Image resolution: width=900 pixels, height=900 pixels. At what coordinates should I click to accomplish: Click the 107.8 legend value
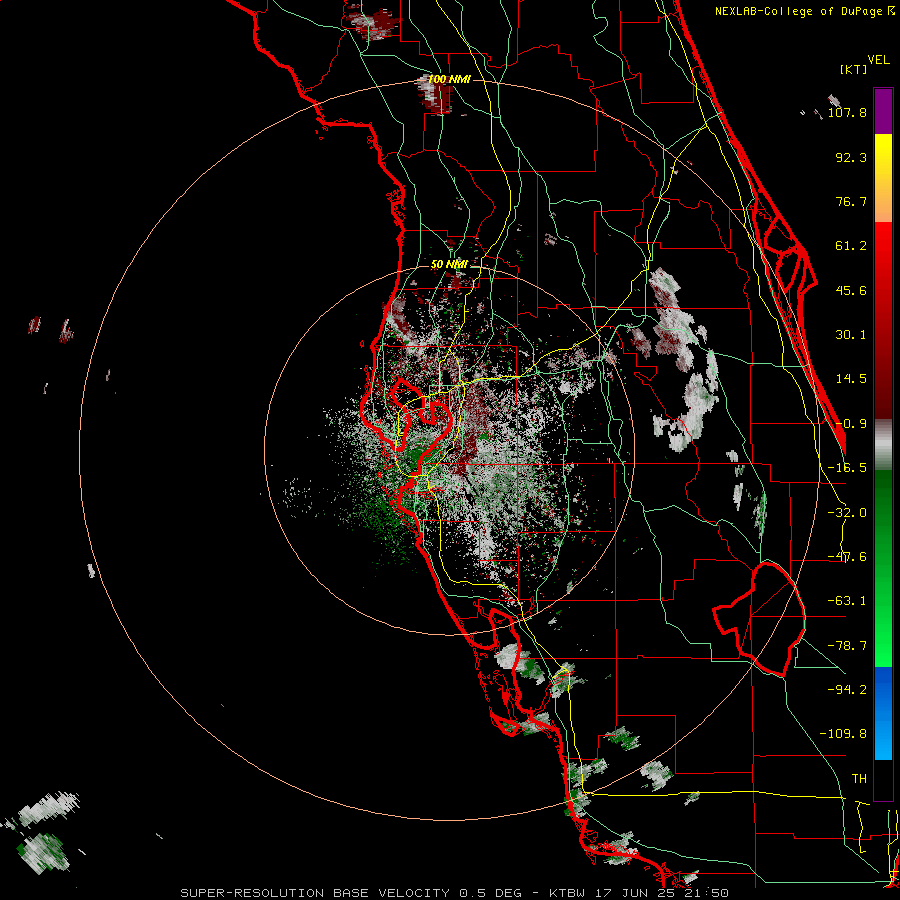pos(847,112)
